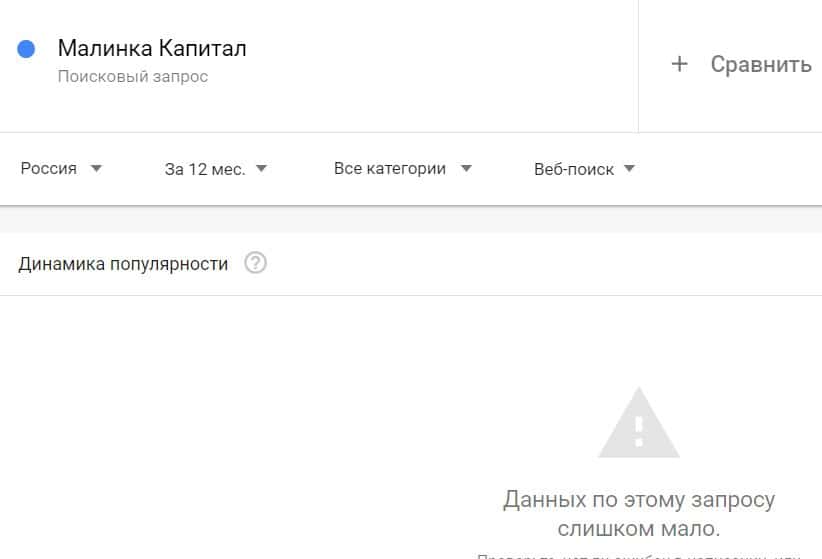Click the arrow next to За 12 мес.

(262, 169)
